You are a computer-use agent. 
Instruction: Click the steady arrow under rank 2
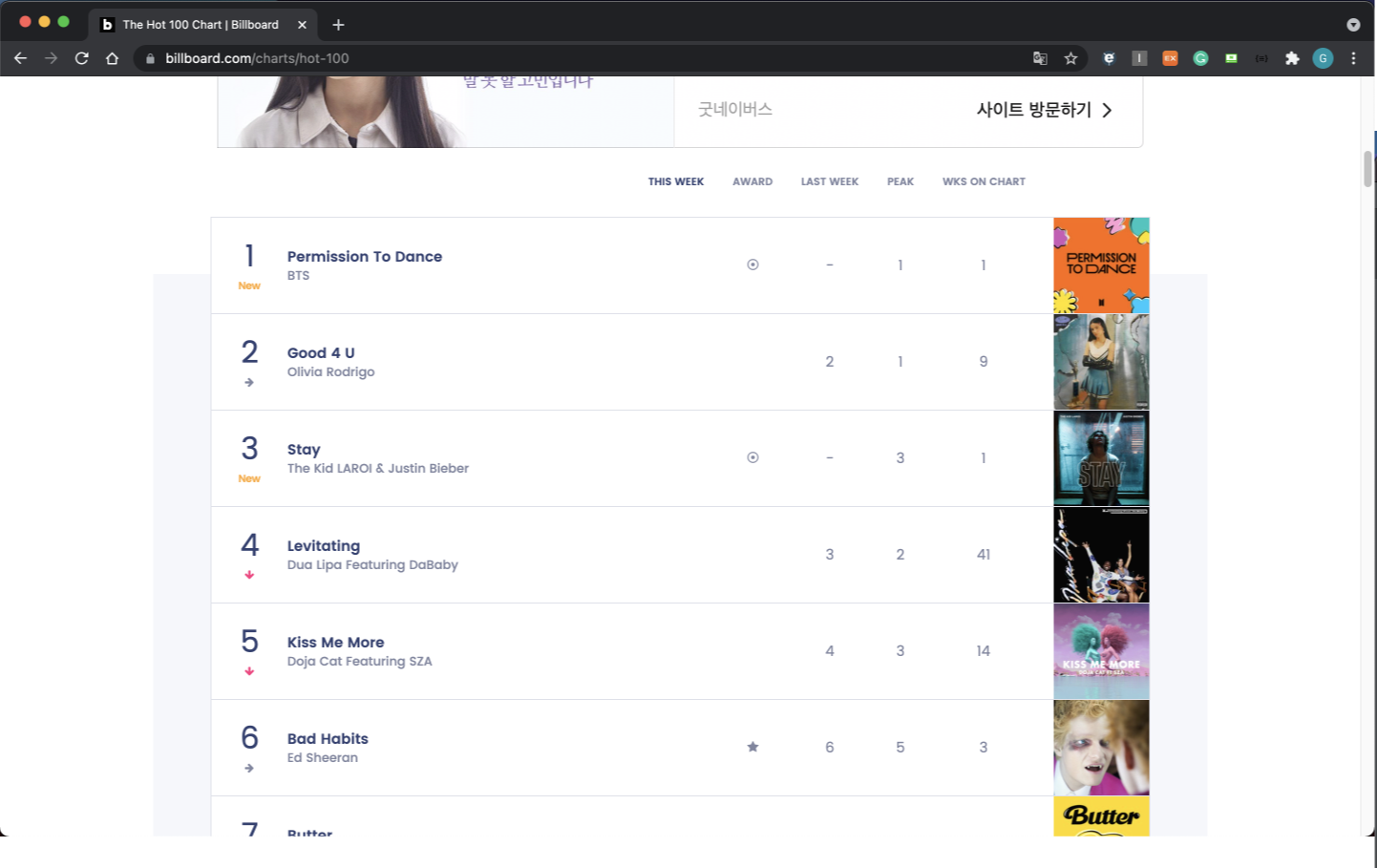(x=249, y=382)
